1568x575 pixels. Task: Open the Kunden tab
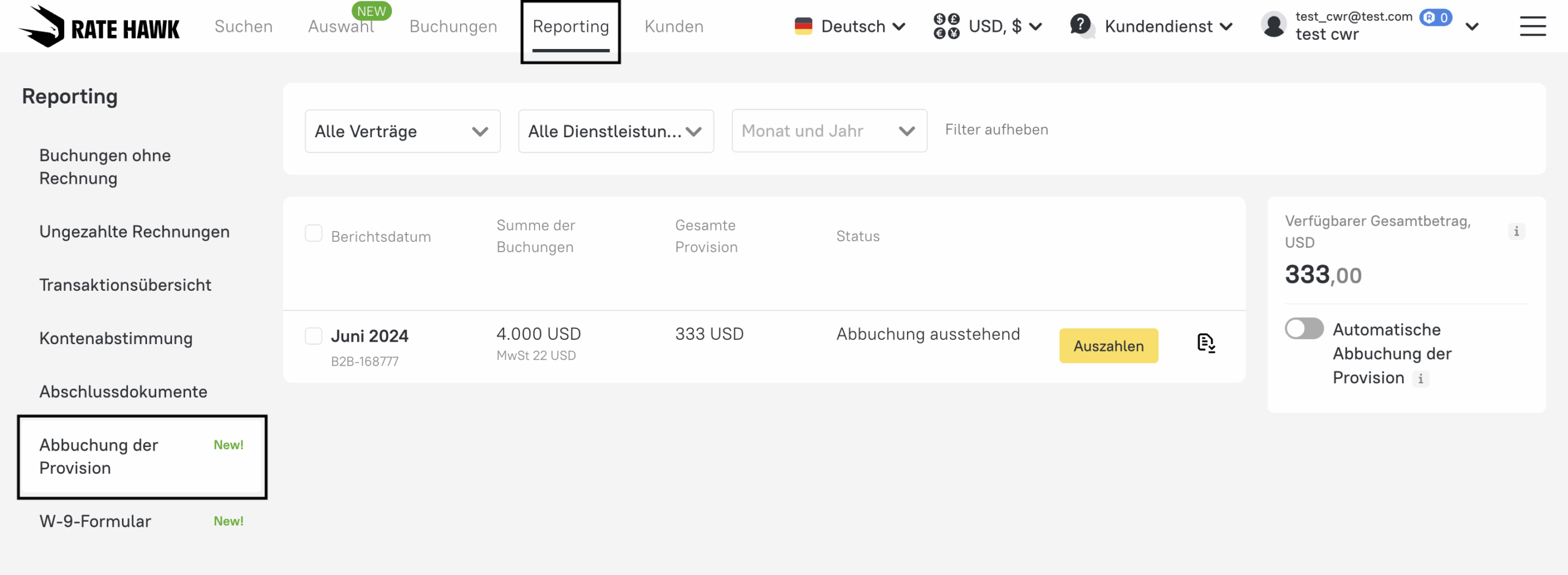point(674,26)
